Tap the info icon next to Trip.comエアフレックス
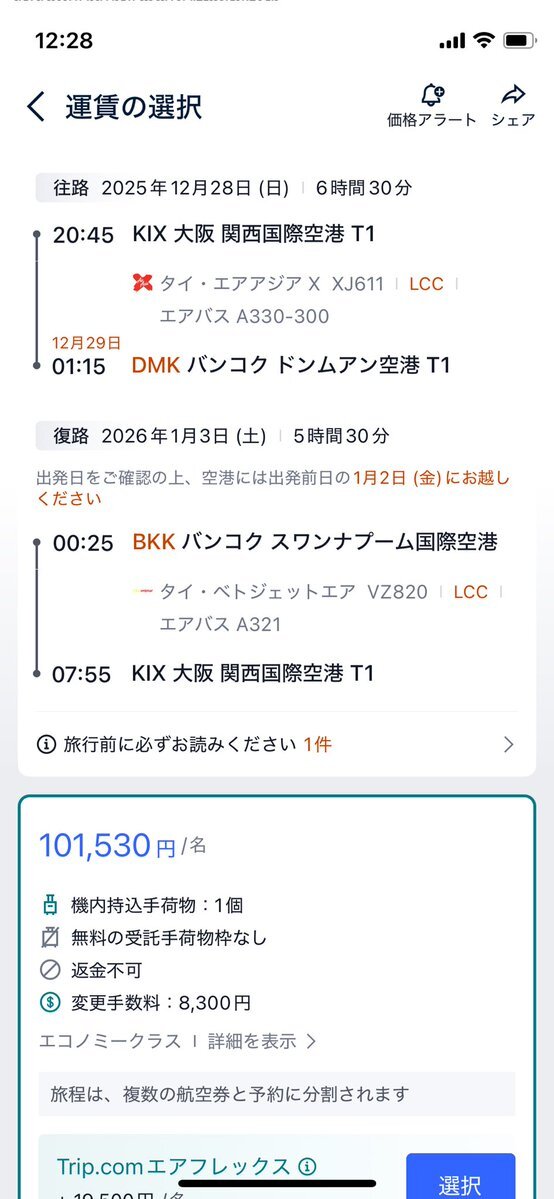554x1199 pixels. point(307,1166)
